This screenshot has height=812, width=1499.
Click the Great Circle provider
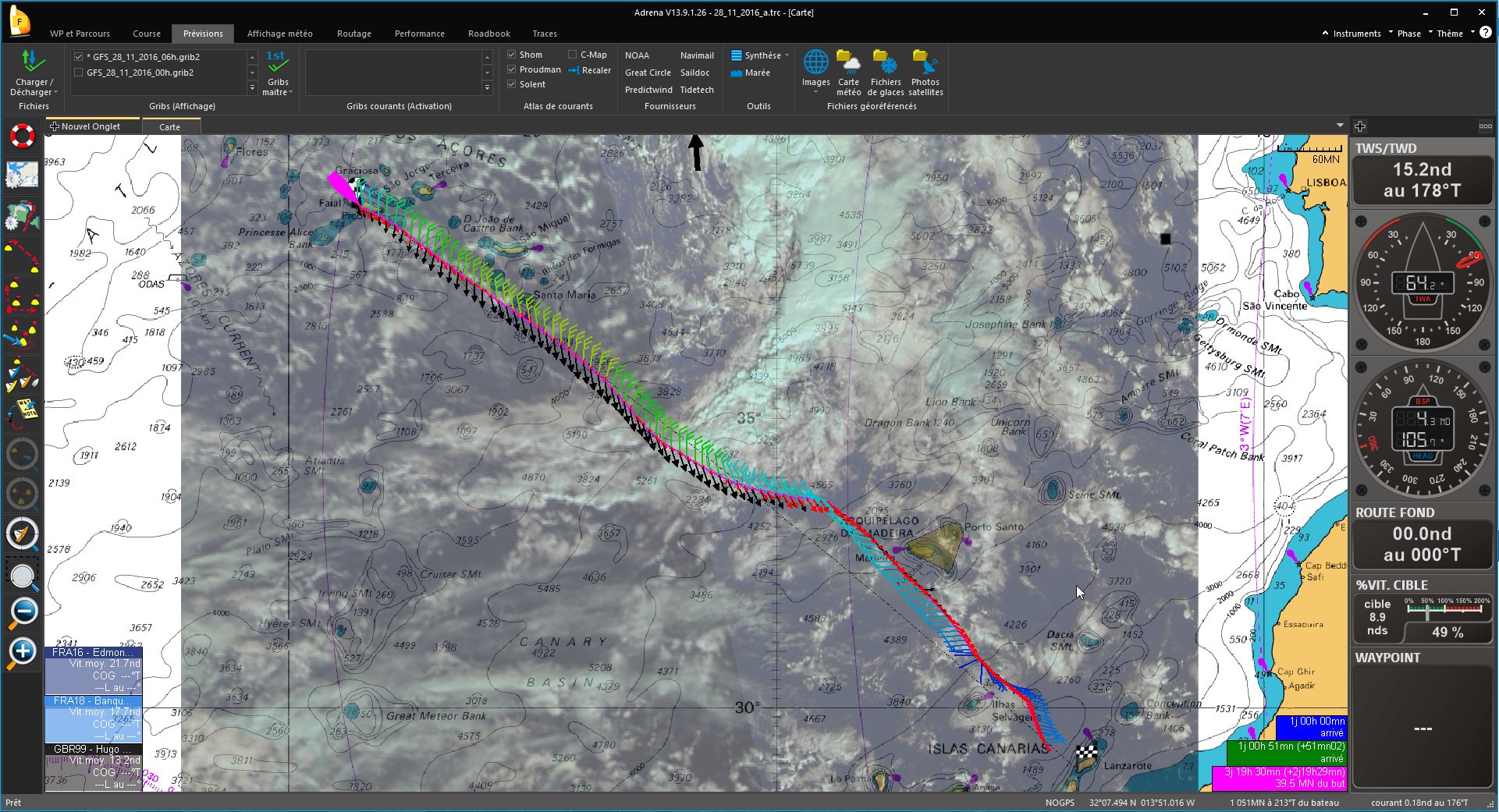648,73
